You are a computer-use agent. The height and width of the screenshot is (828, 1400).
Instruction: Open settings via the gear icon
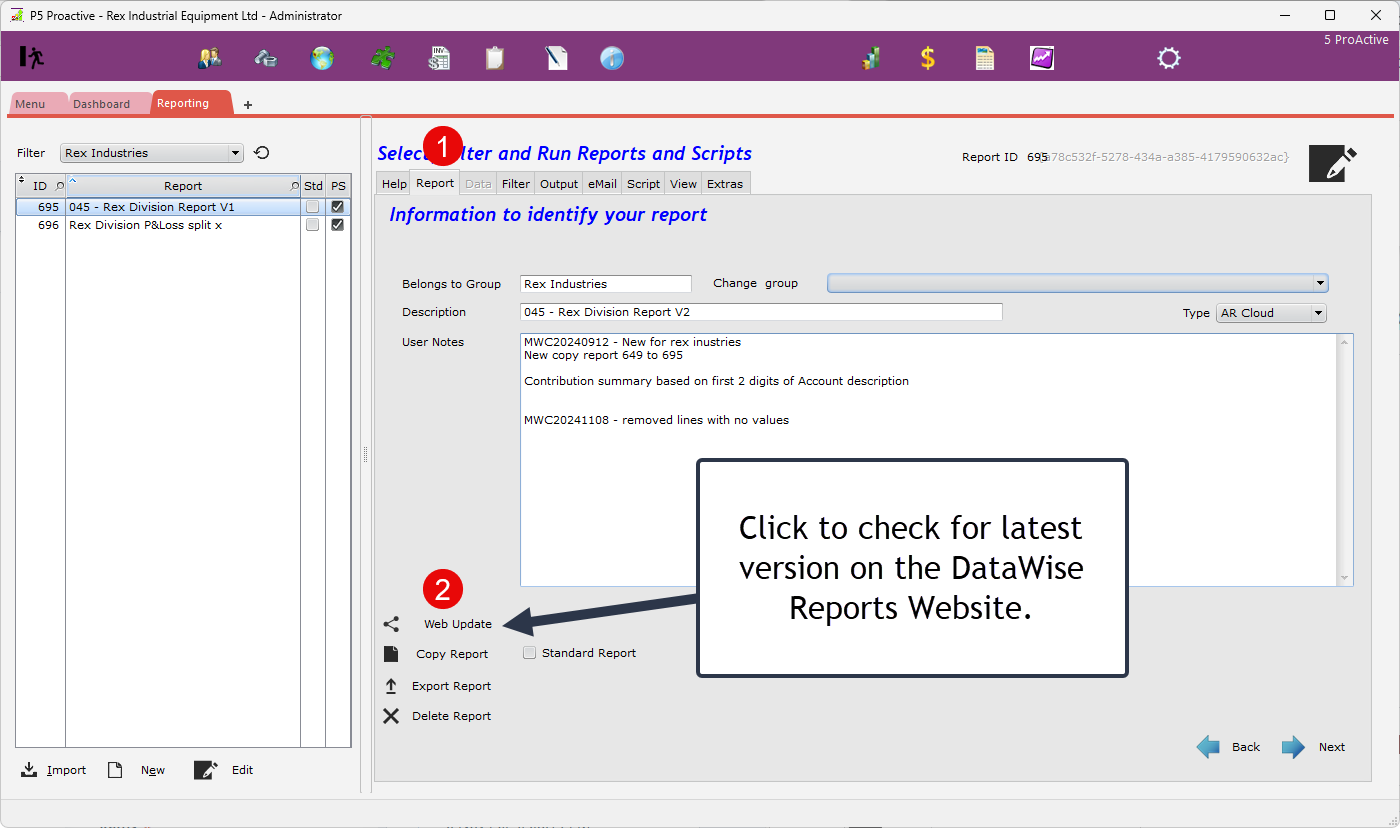pyautogui.click(x=1169, y=58)
